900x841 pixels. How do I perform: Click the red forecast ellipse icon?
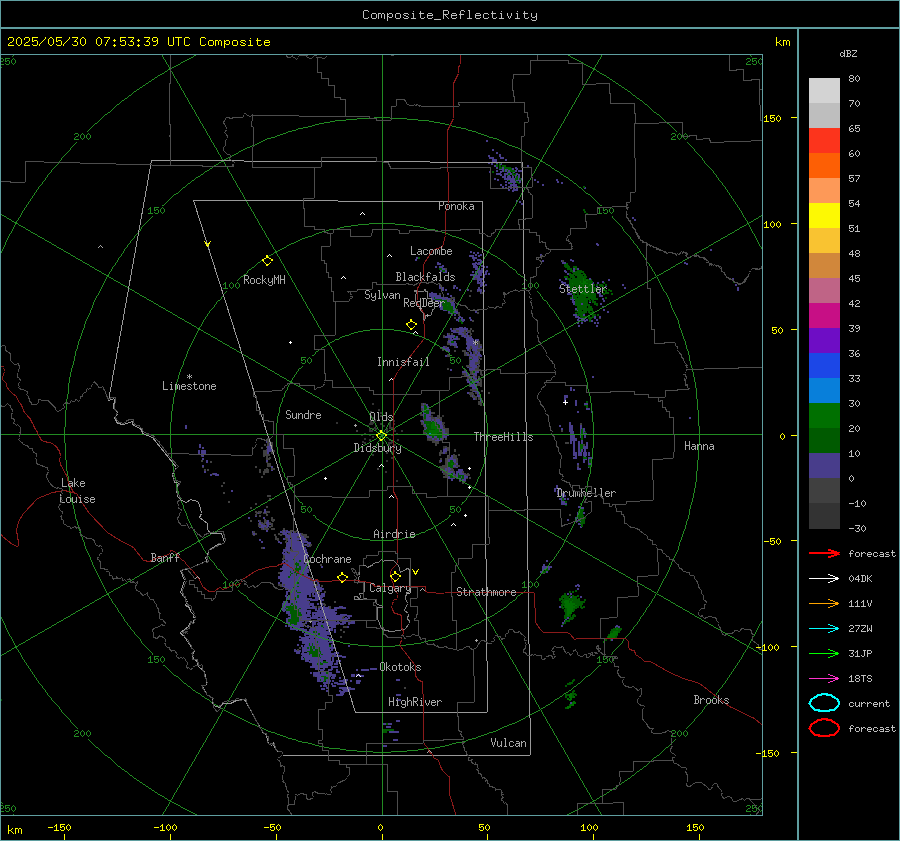coord(824,728)
